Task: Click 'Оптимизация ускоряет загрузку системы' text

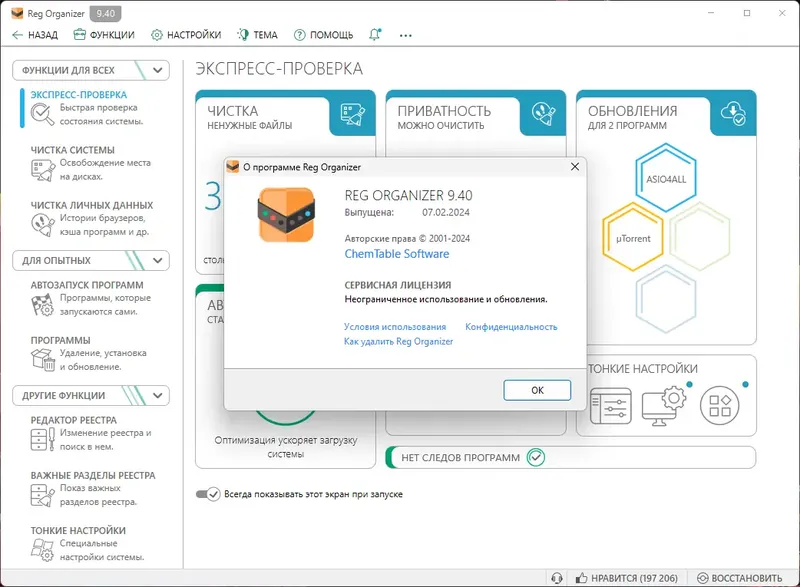Action: coord(286,447)
